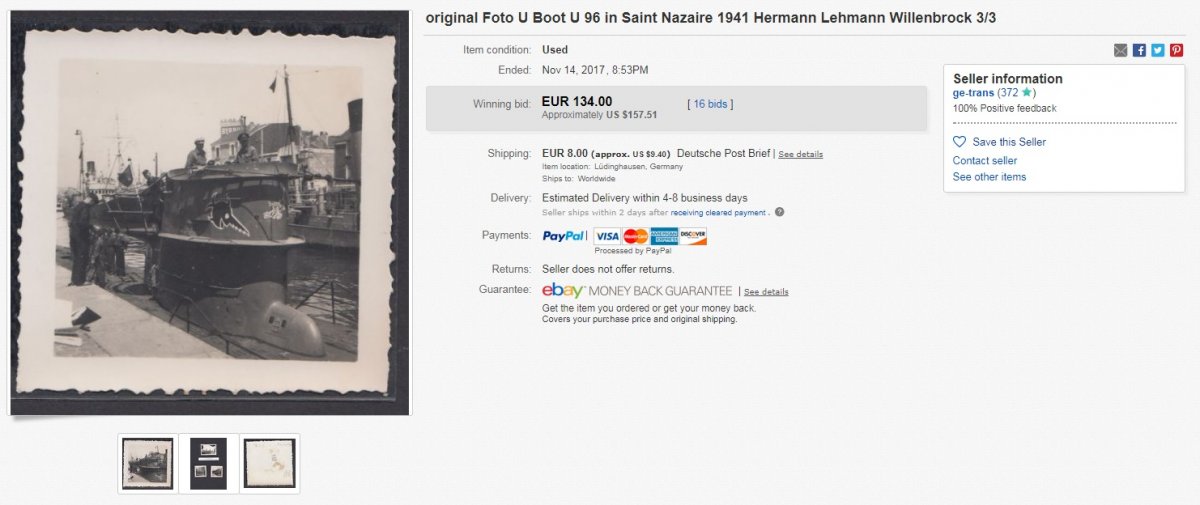This screenshot has height=505, width=1200.
Task: Open shipping See details link
Action: (x=801, y=155)
